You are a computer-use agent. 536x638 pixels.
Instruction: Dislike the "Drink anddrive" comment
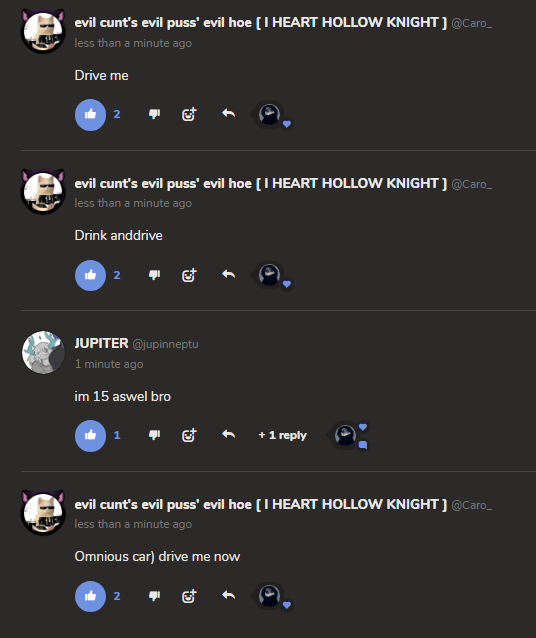(154, 275)
